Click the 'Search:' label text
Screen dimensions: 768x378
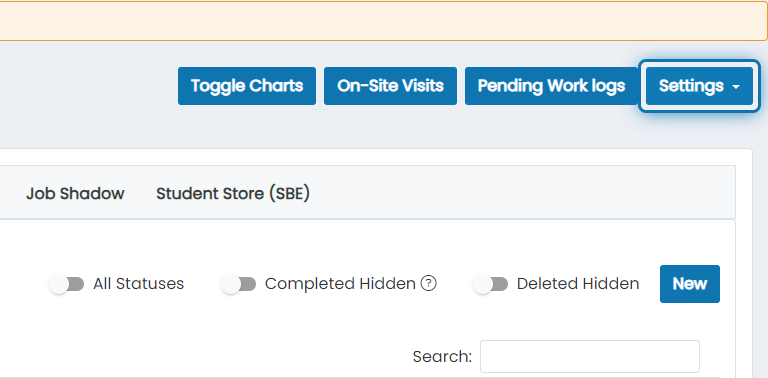pyautogui.click(x=442, y=356)
